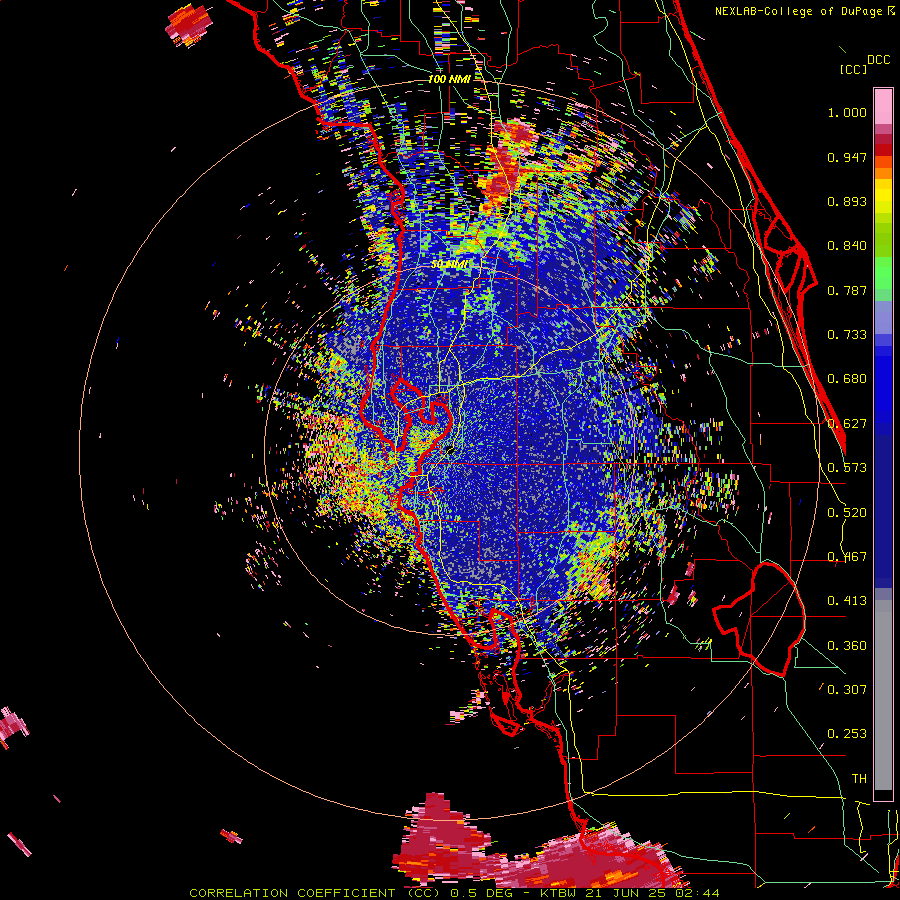The image size is (900, 900).
Task: Click the 0.413 legend label
Action: pos(847,601)
